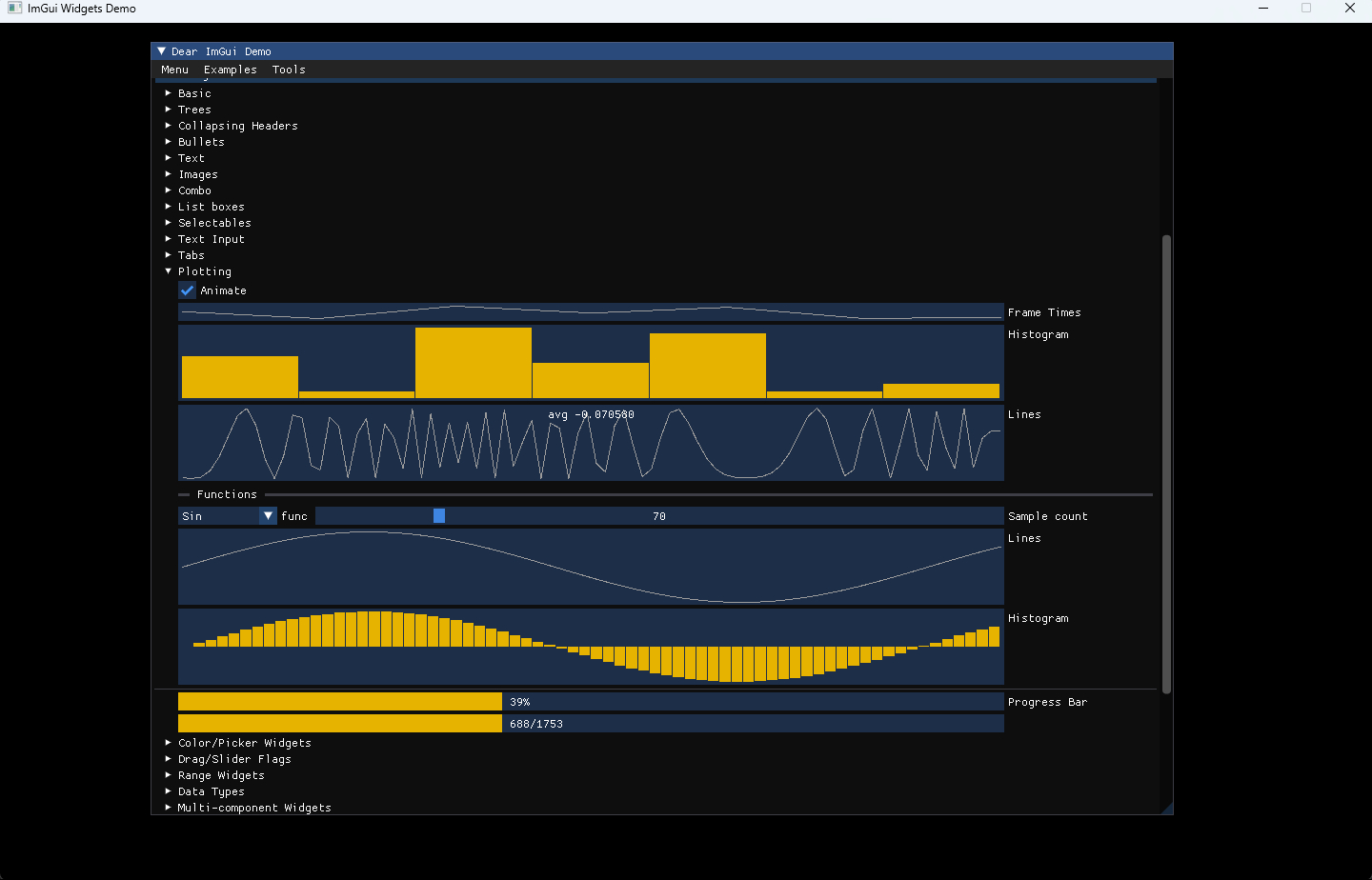The width and height of the screenshot is (1372, 880).
Task: Expand the Range Widgets node
Action: pos(169,775)
